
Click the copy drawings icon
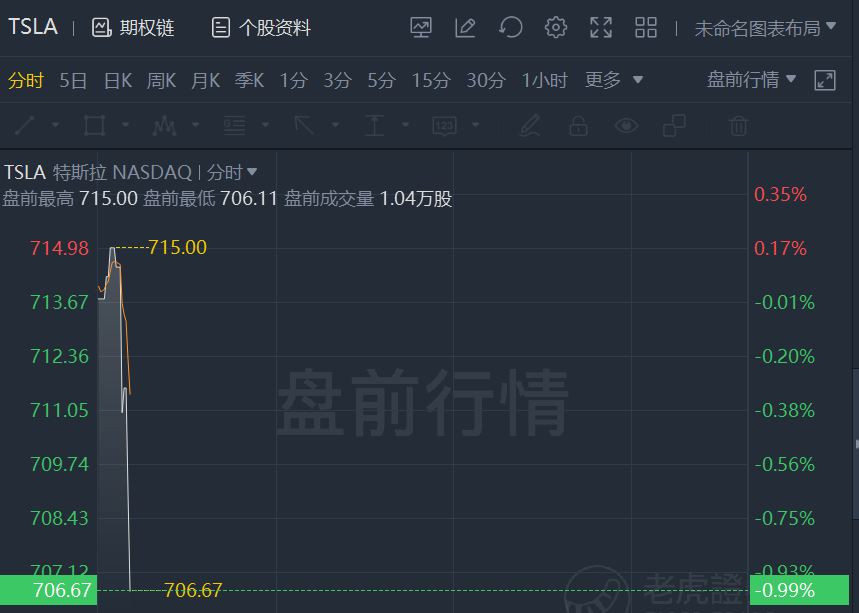(674, 125)
